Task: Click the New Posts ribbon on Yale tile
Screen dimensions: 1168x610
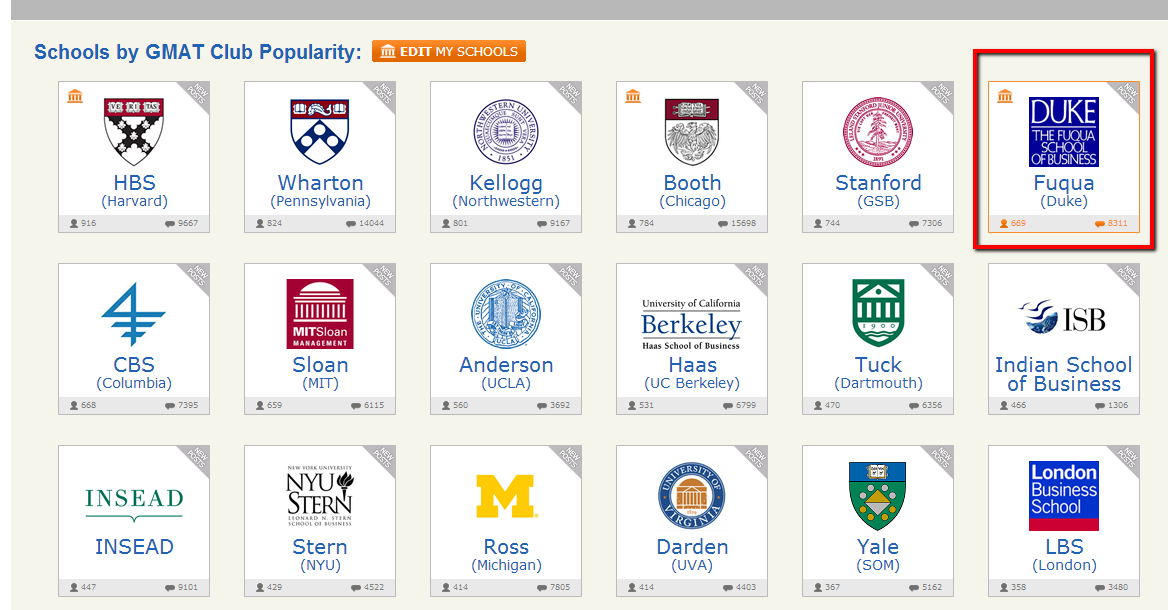Action: (940, 460)
